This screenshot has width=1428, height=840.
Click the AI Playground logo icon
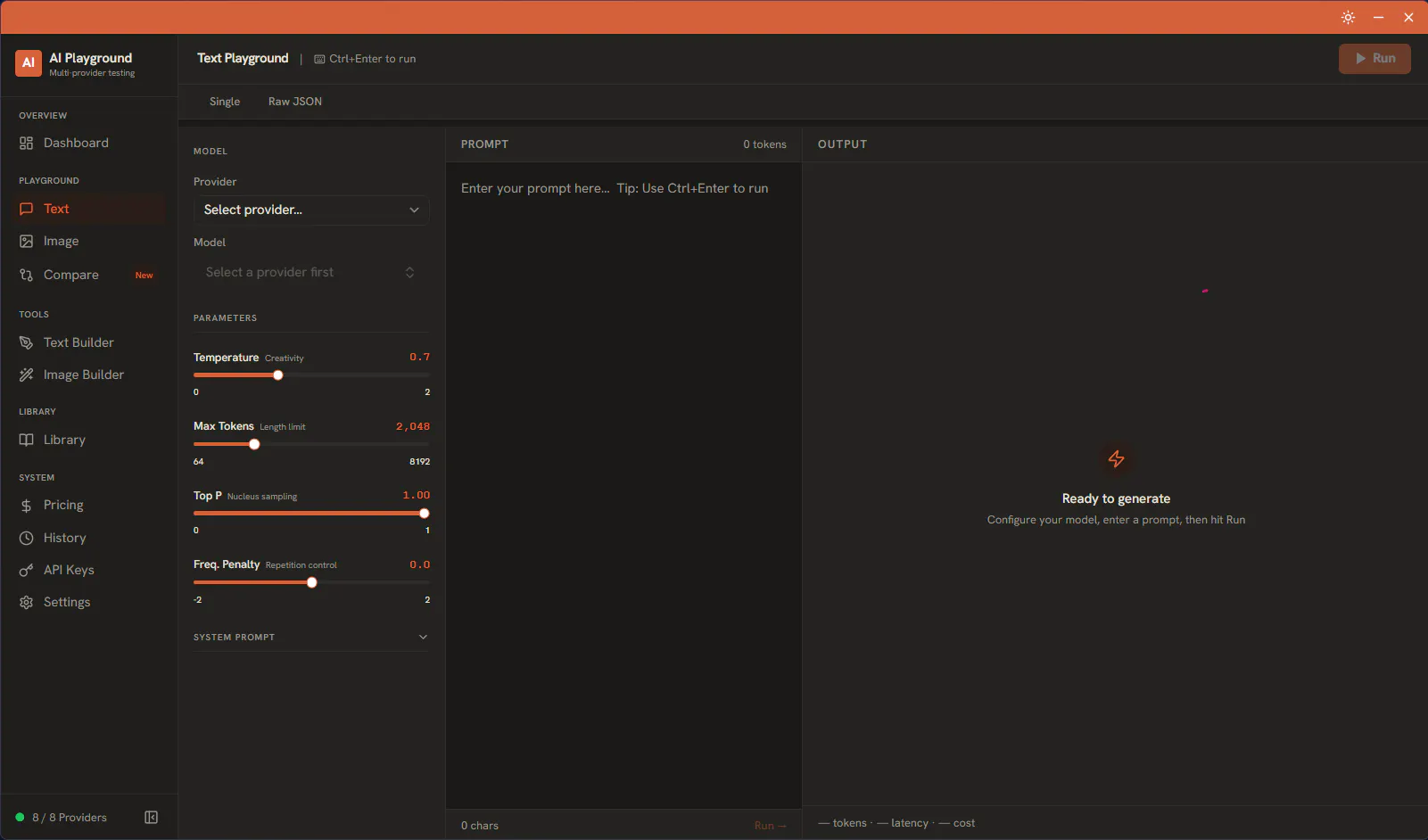point(29,63)
